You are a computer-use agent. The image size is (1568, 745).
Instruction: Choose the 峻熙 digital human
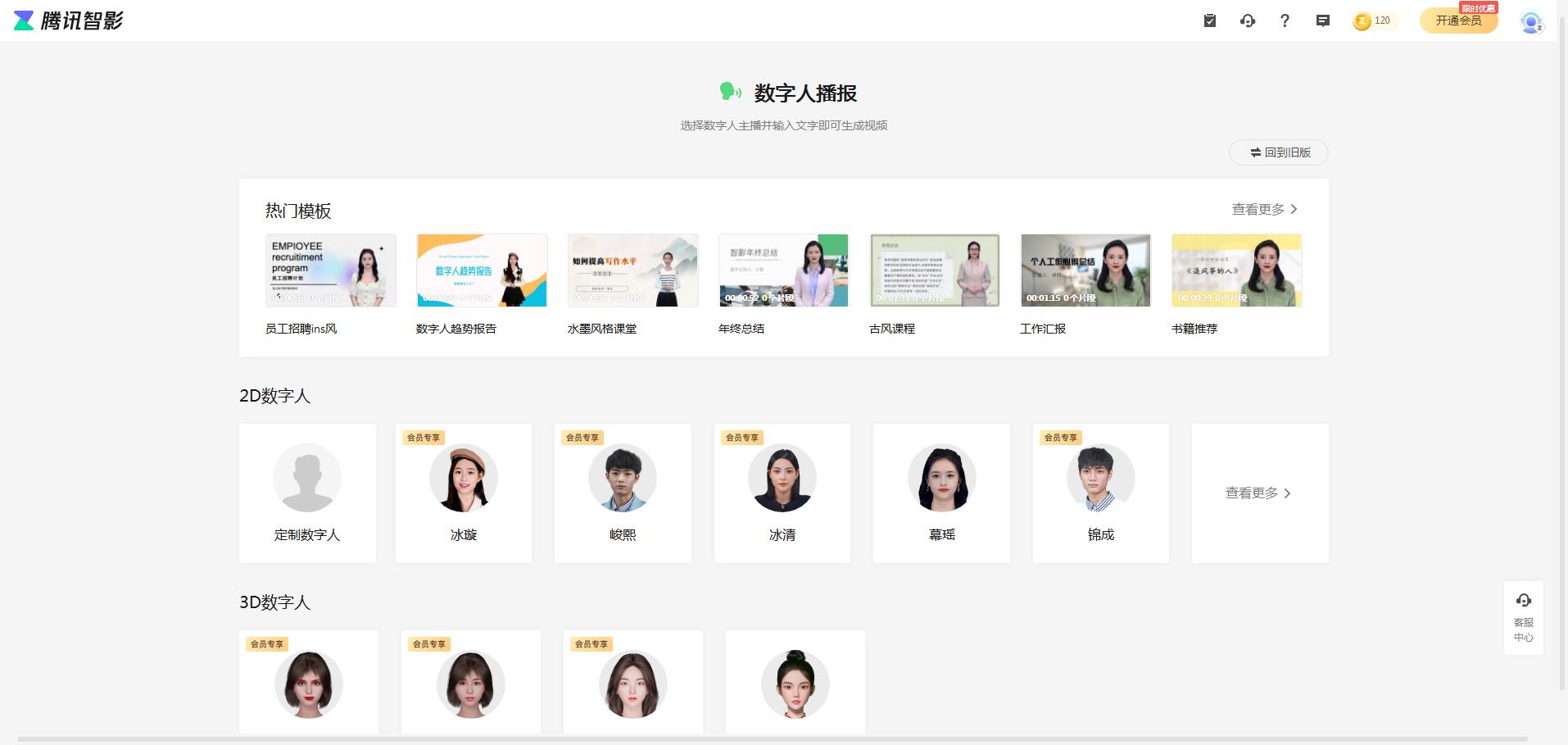click(623, 493)
